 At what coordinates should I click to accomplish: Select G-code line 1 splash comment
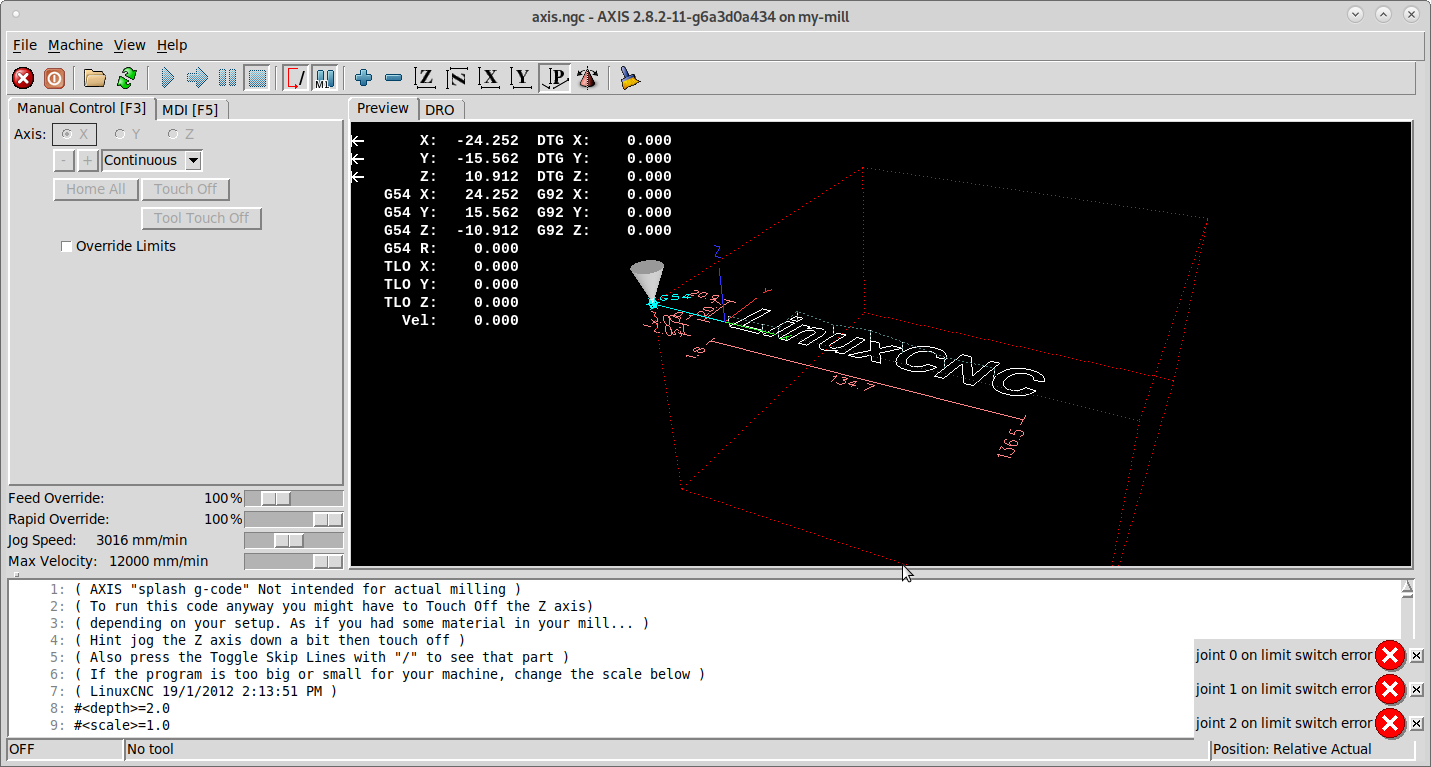pyautogui.click(x=297, y=589)
